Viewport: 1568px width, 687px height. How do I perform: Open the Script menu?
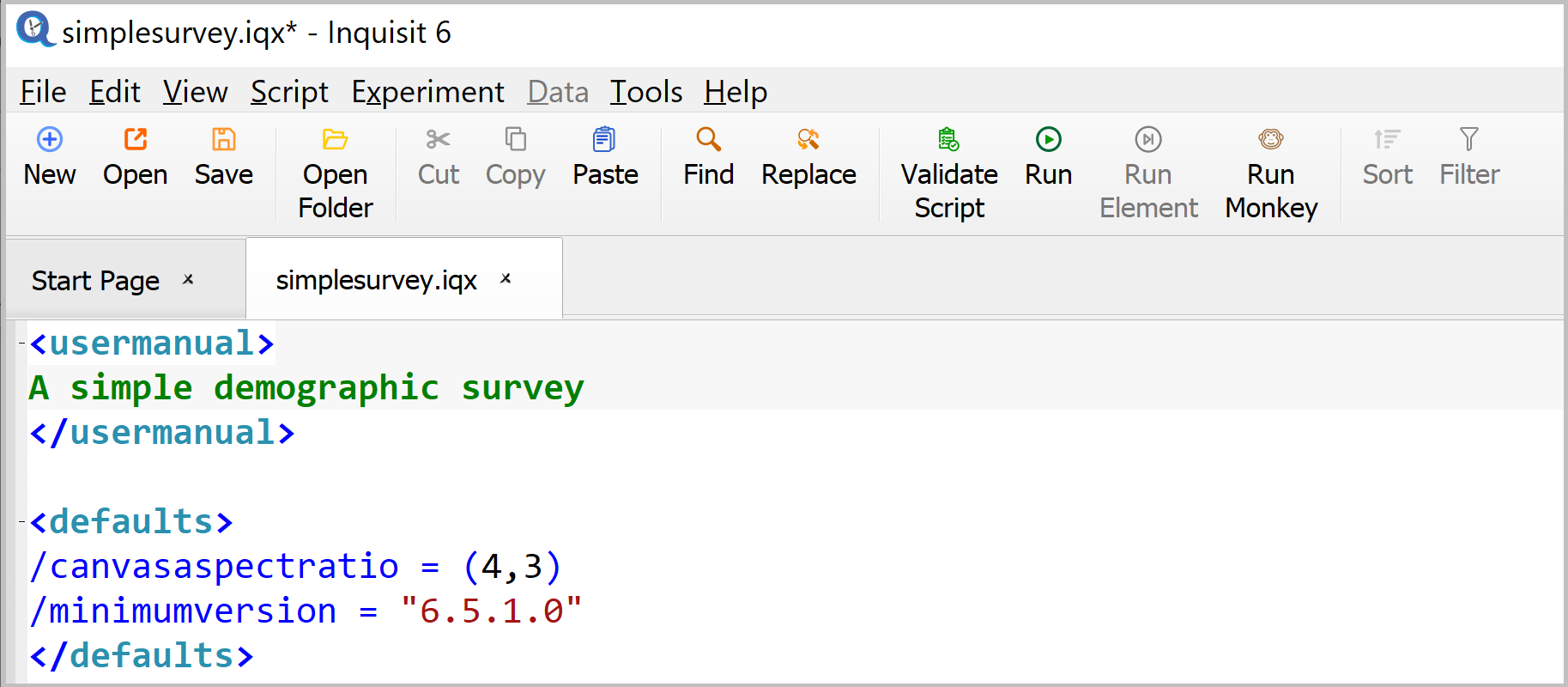[x=289, y=91]
